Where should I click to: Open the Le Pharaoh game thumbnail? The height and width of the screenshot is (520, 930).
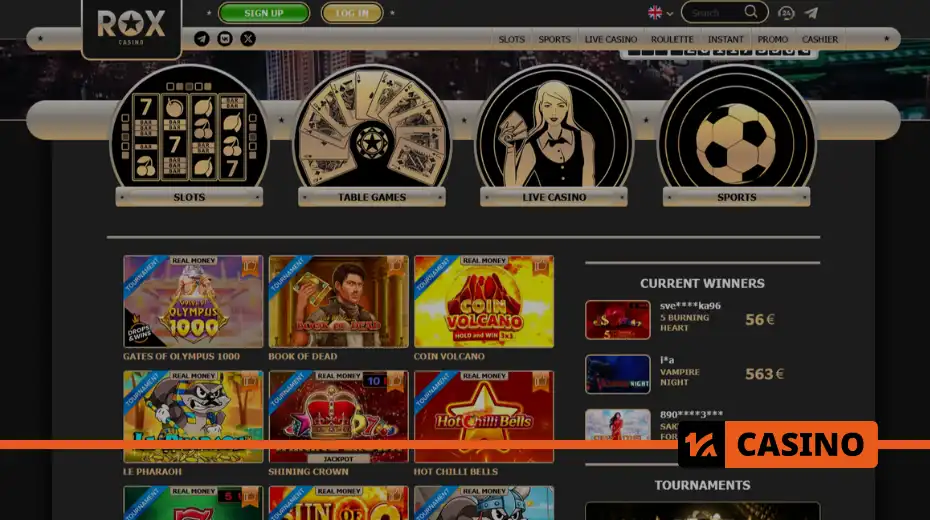coord(193,417)
